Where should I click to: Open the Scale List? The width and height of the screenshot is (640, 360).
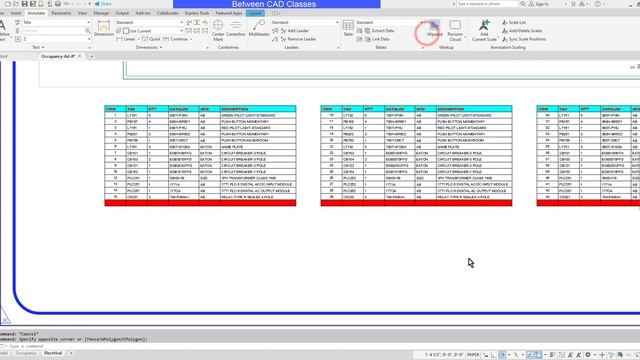514,22
